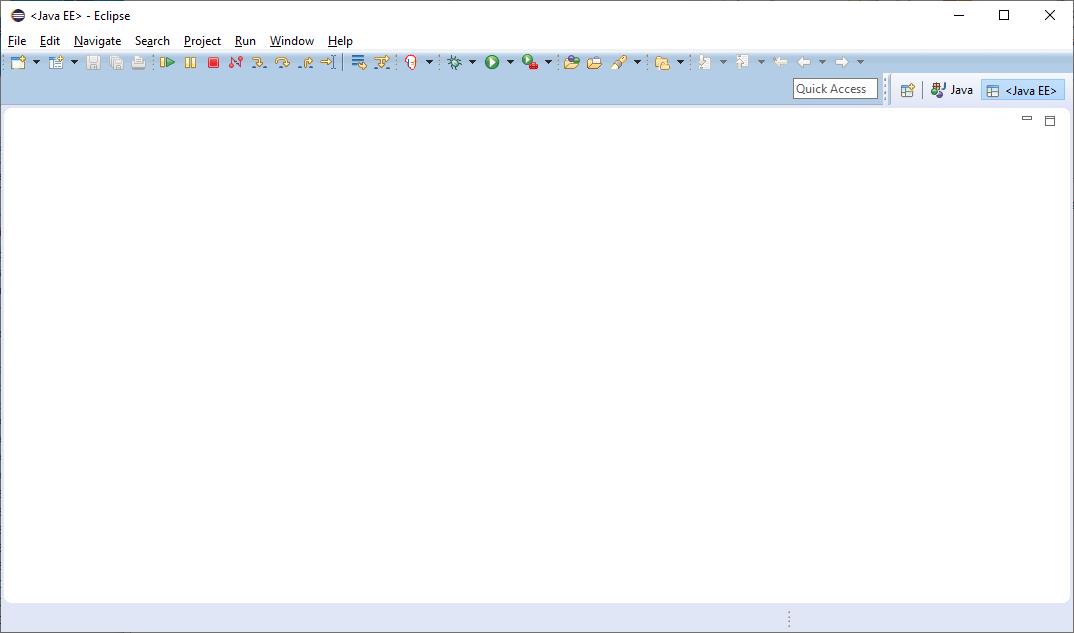Open the Back history dropdown arrow
Screen dimensions: 1074x633
pos(823,62)
